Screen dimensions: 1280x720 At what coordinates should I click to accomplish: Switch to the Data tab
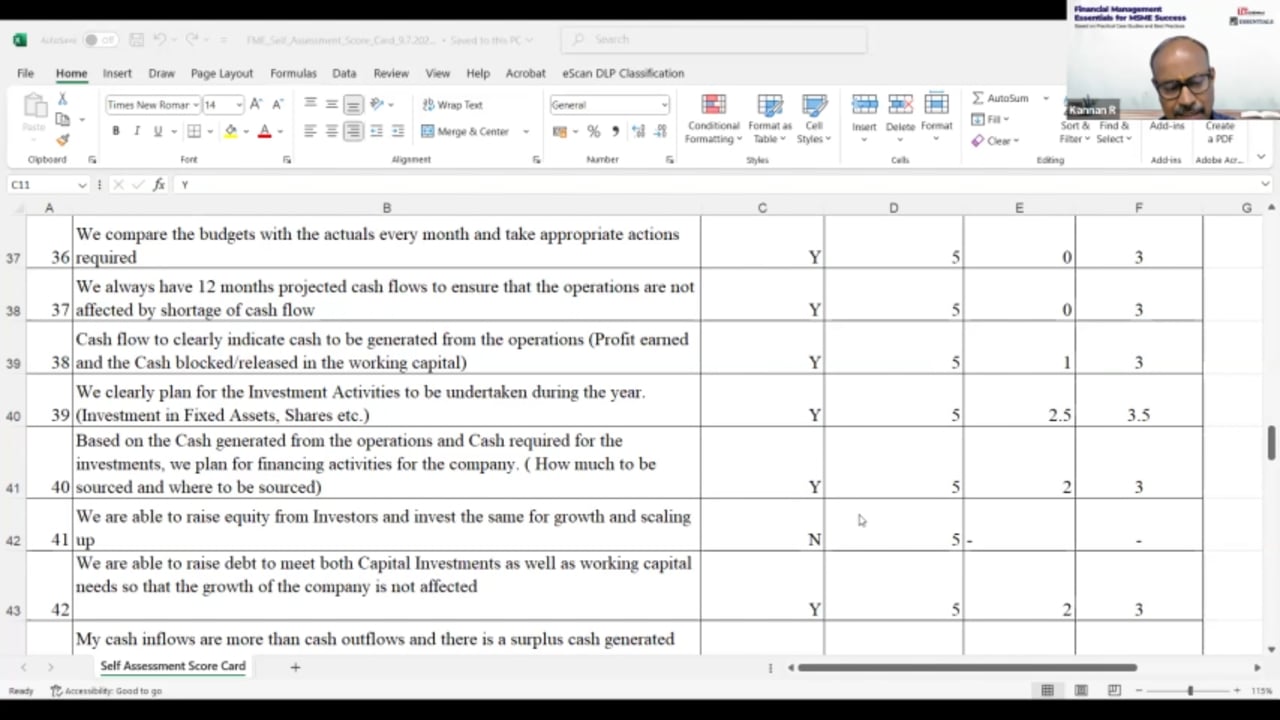click(x=344, y=73)
